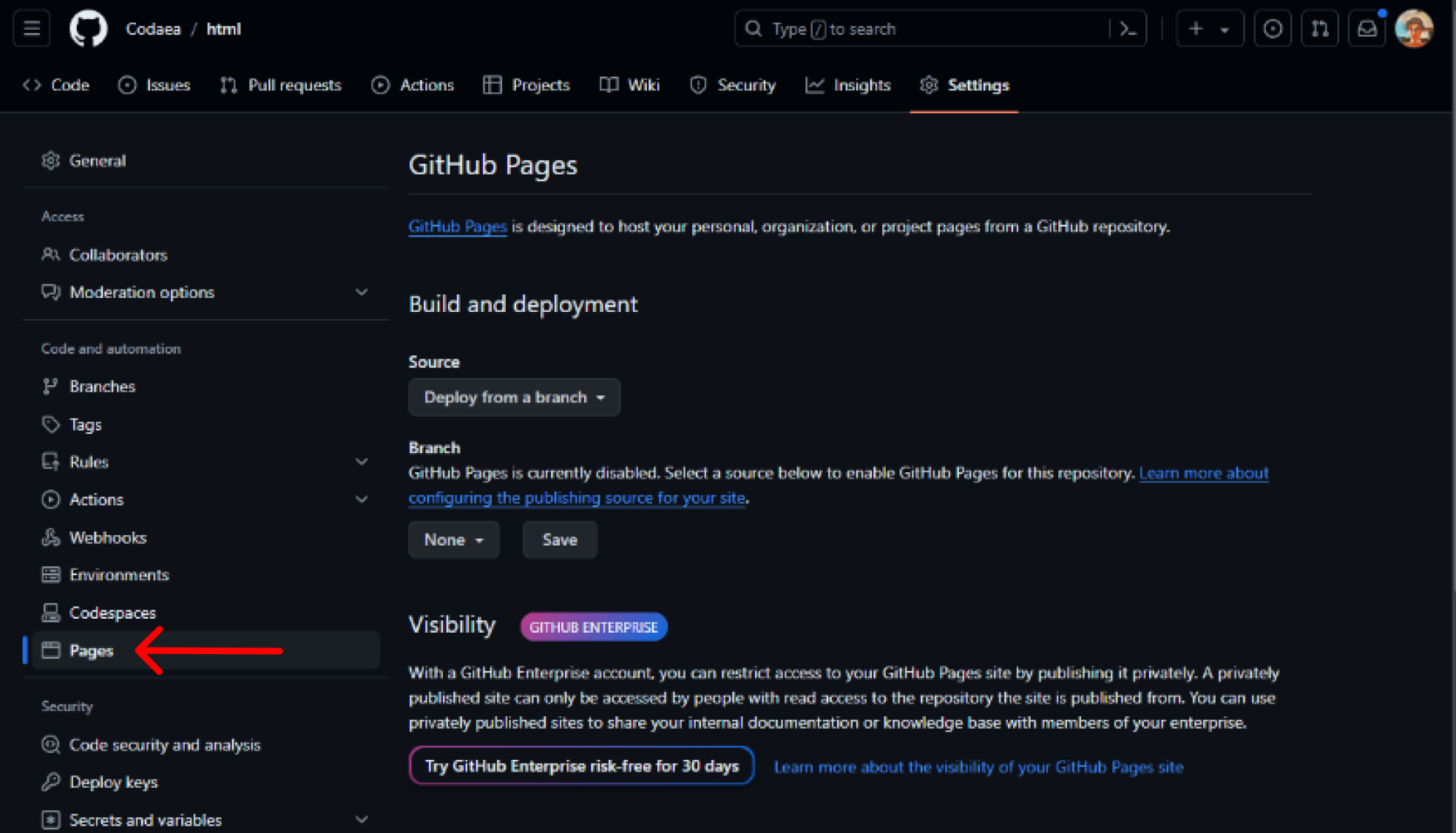
Task: Click the Webhooks icon
Action: 50,537
